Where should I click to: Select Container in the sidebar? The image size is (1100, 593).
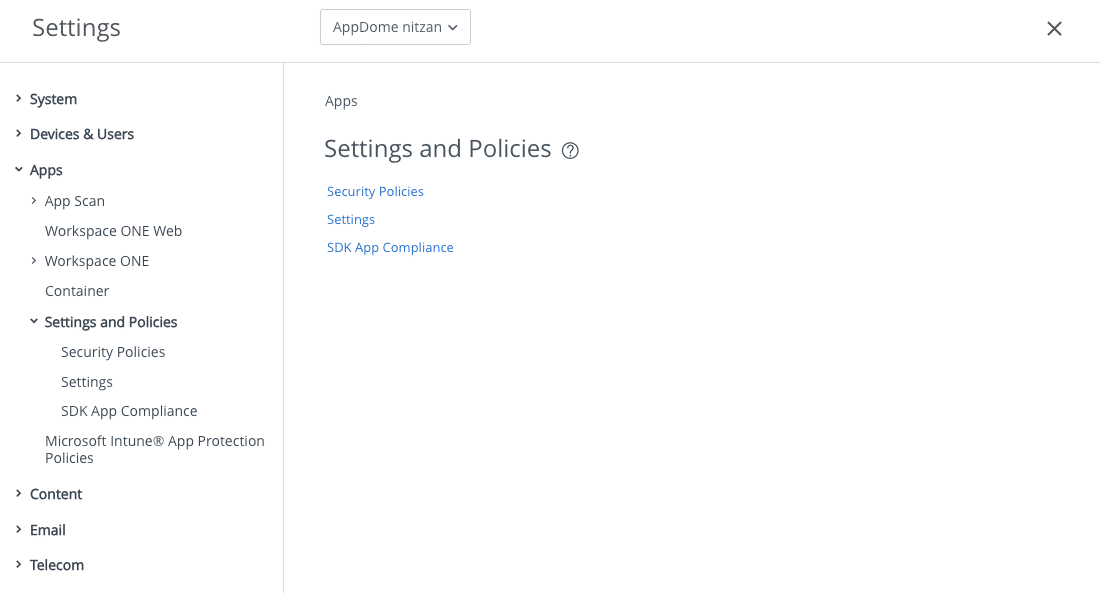click(77, 290)
